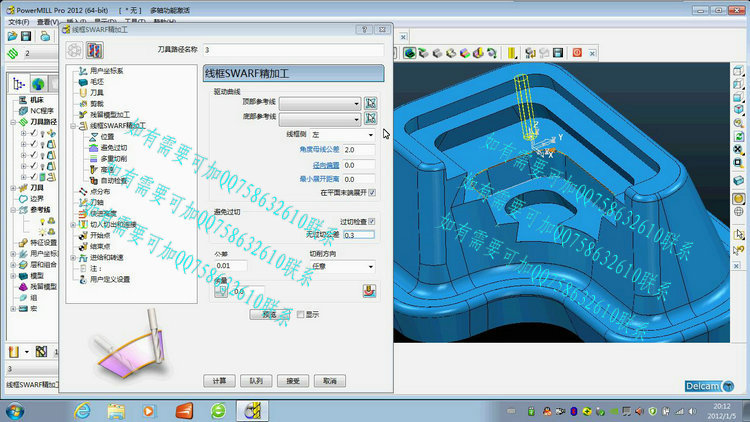Open the 线框侧 dropdown

coord(342,135)
